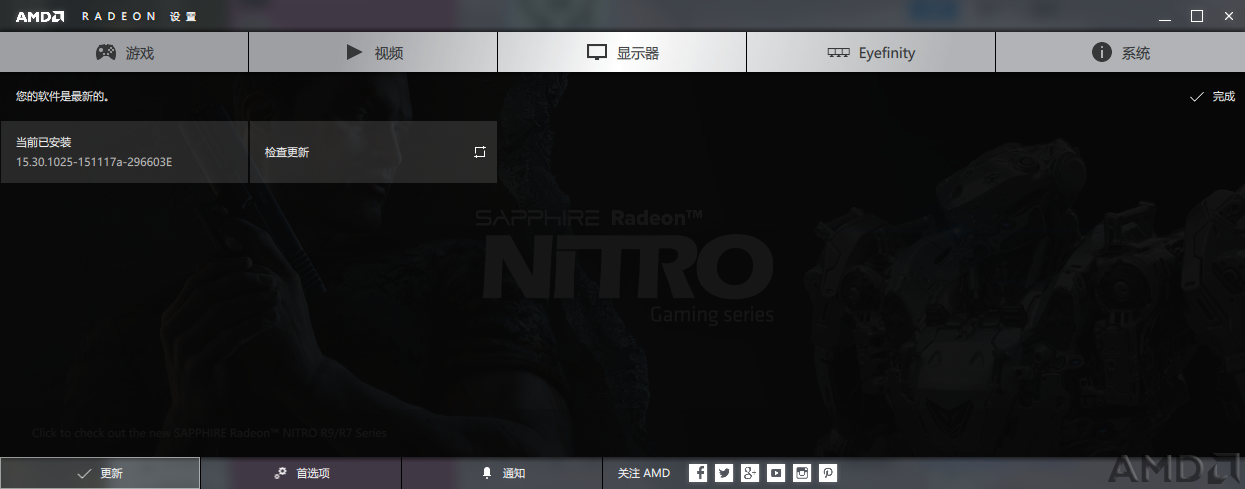
Task: Click the monitor icon on 显示器 tab
Action: point(597,53)
